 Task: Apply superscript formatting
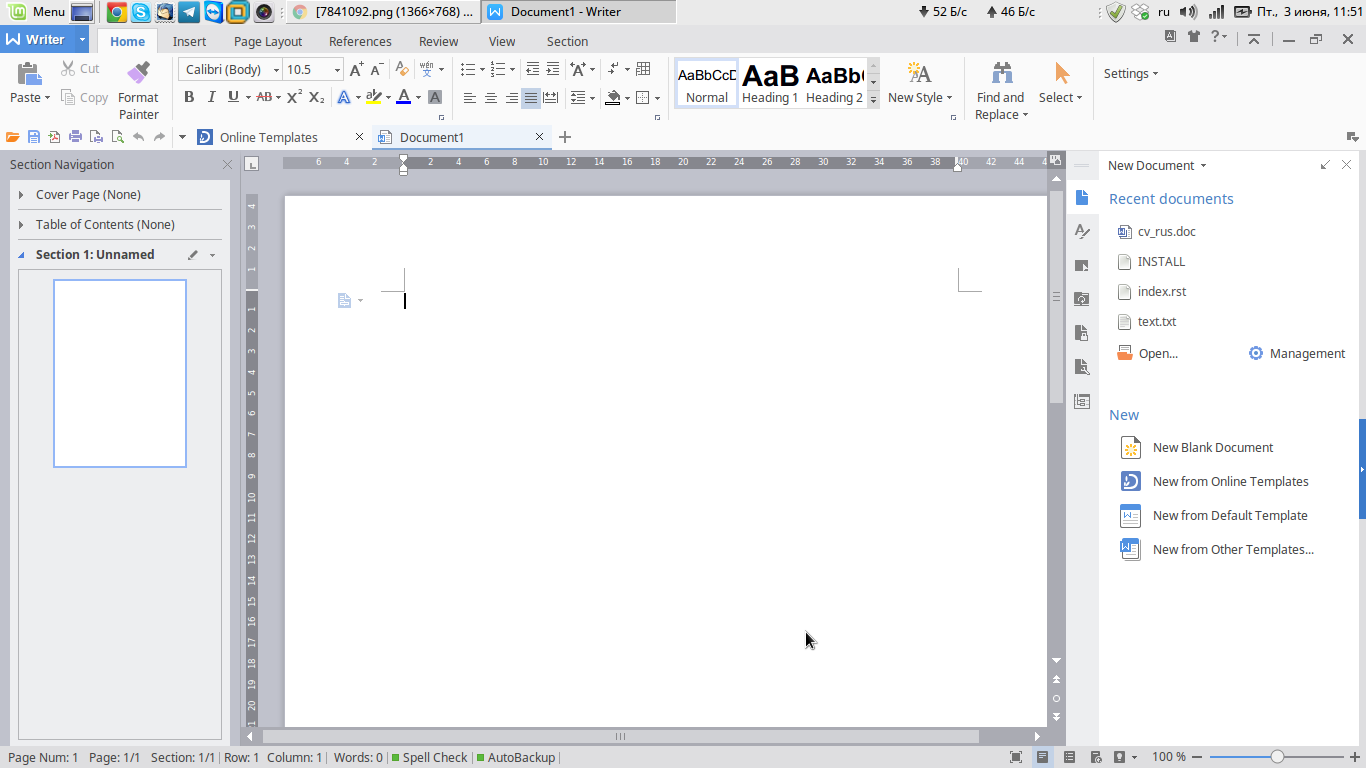[x=294, y=97]
